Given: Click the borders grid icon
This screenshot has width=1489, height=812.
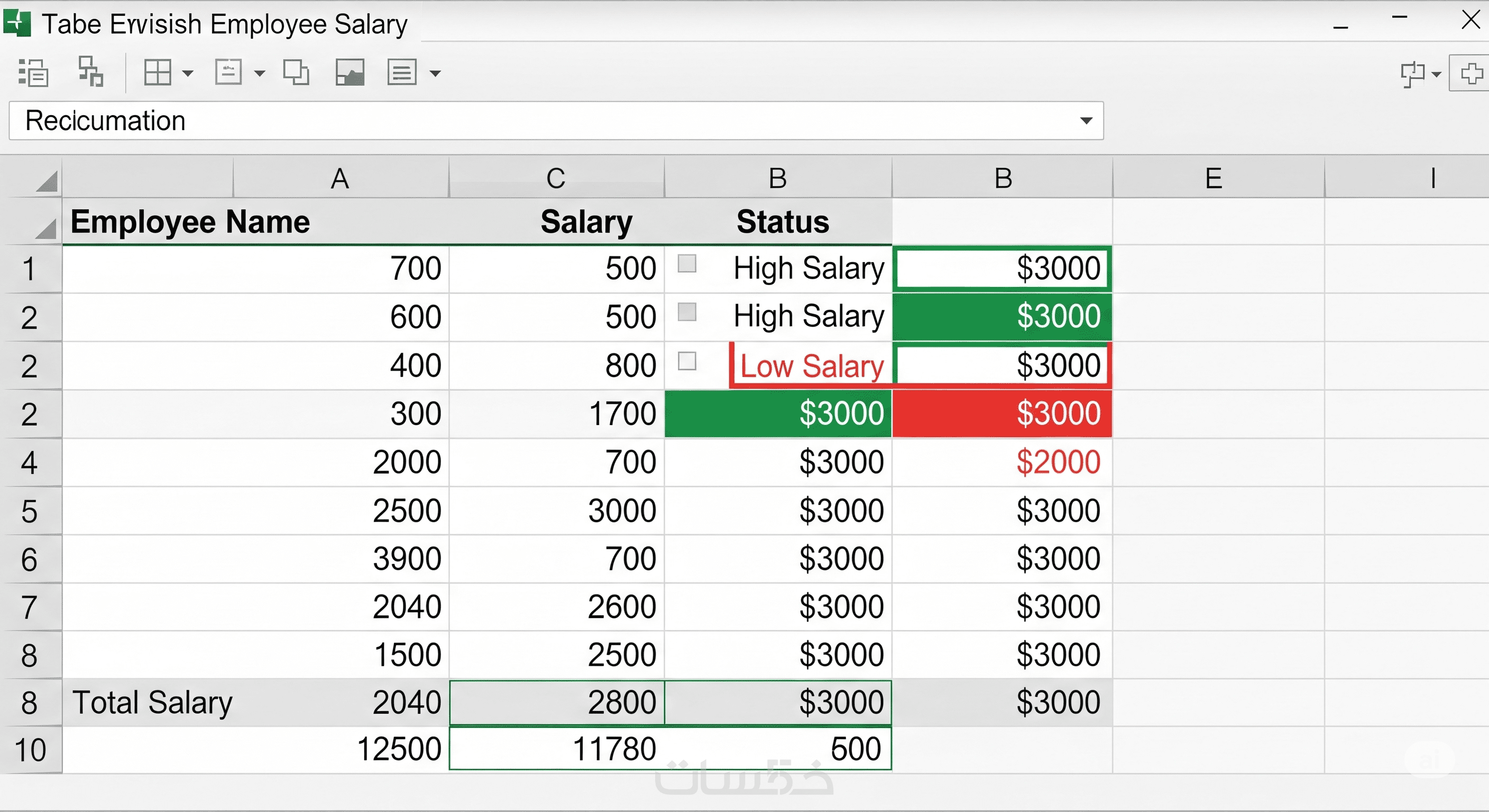Looking at the screenshot, I should click(x=157, y=73).
